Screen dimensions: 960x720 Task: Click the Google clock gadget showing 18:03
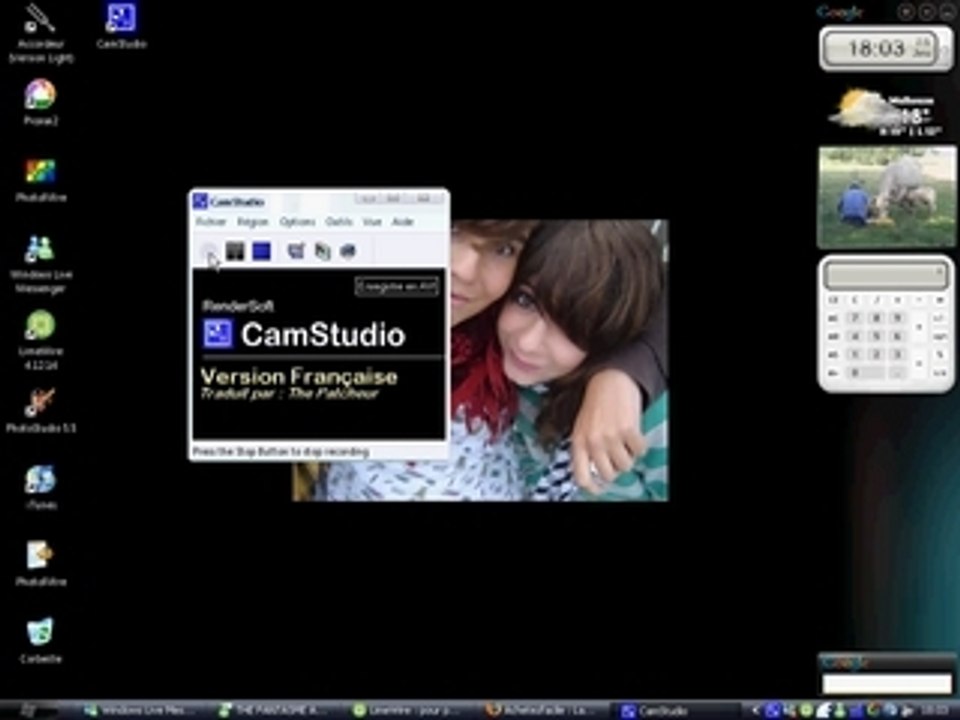[886, 48]
